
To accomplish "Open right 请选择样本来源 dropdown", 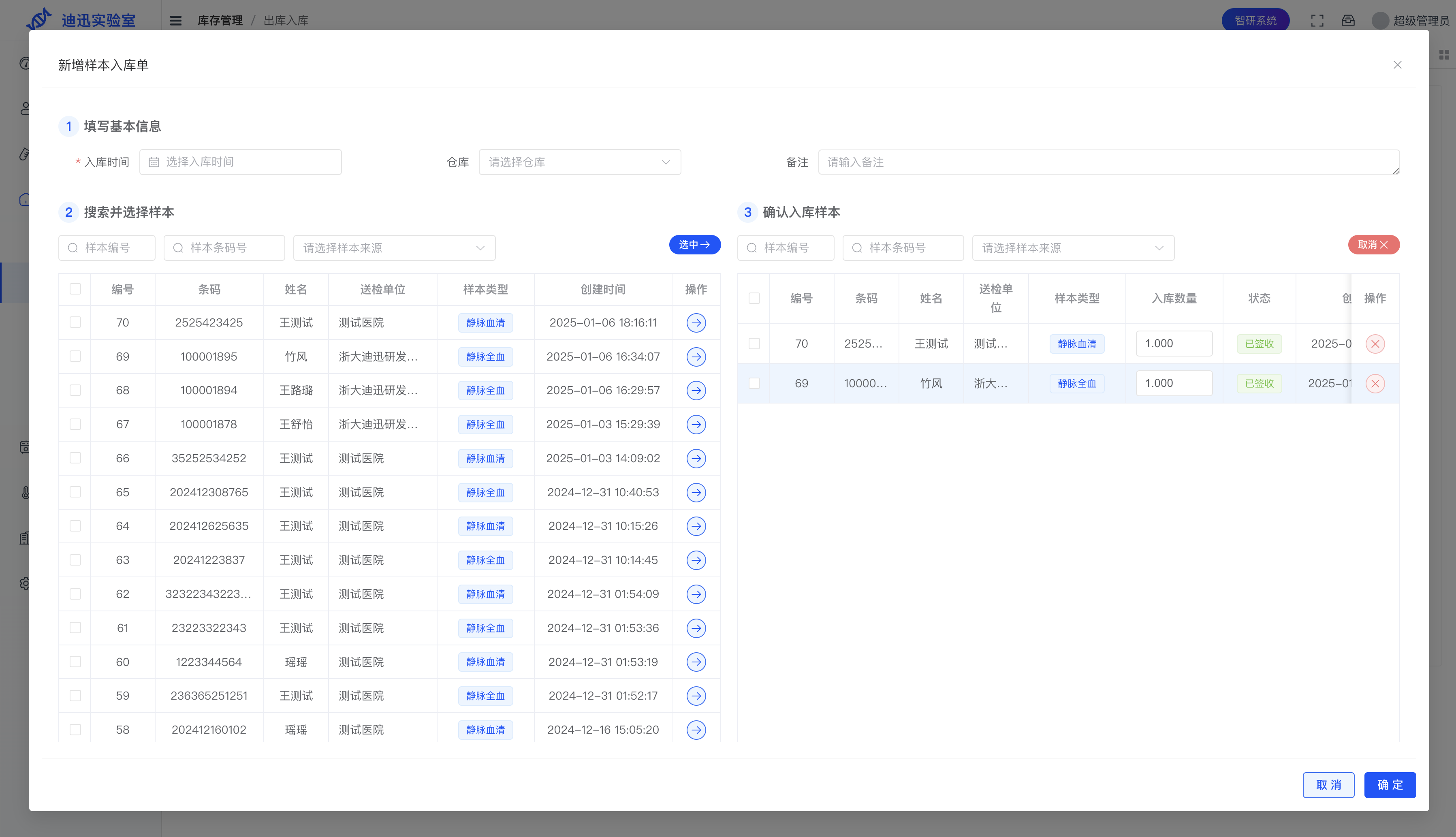I will pyautogui.click(x=1073, y=248).
